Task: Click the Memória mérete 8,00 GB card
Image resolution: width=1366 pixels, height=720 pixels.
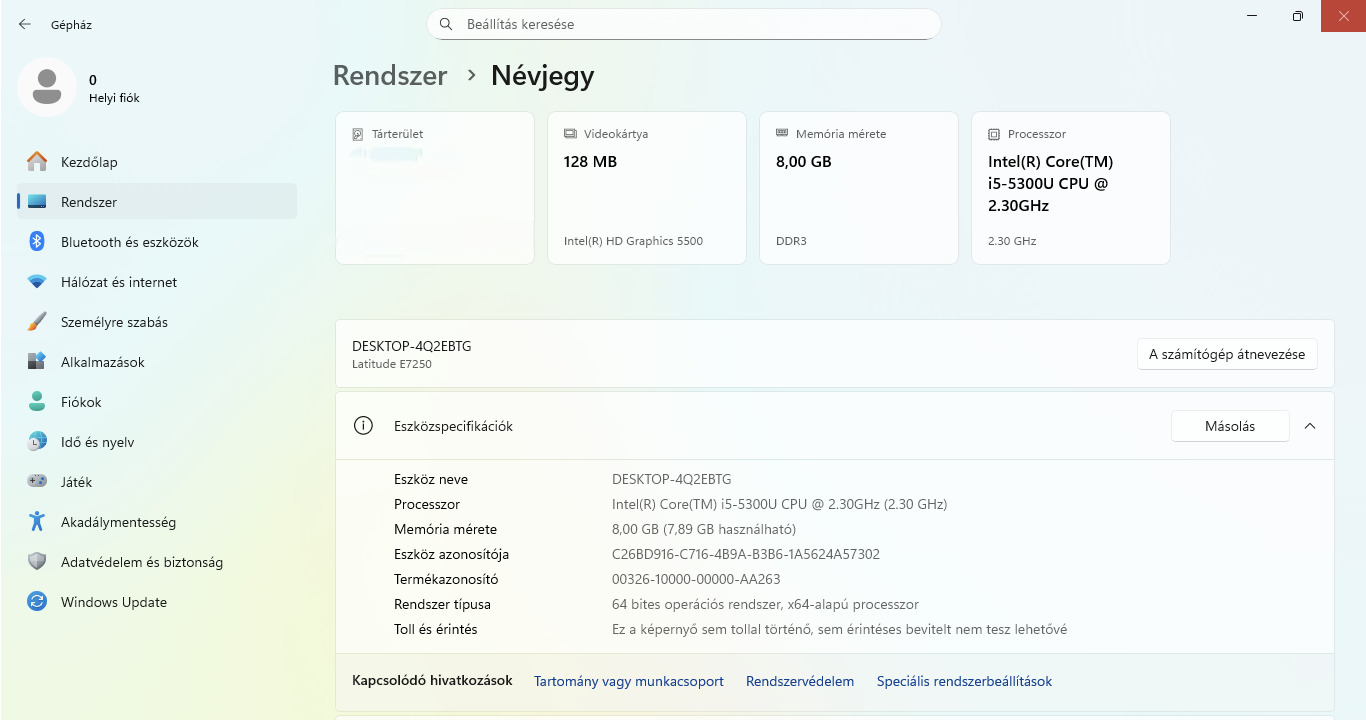Action: coord(859,188)
